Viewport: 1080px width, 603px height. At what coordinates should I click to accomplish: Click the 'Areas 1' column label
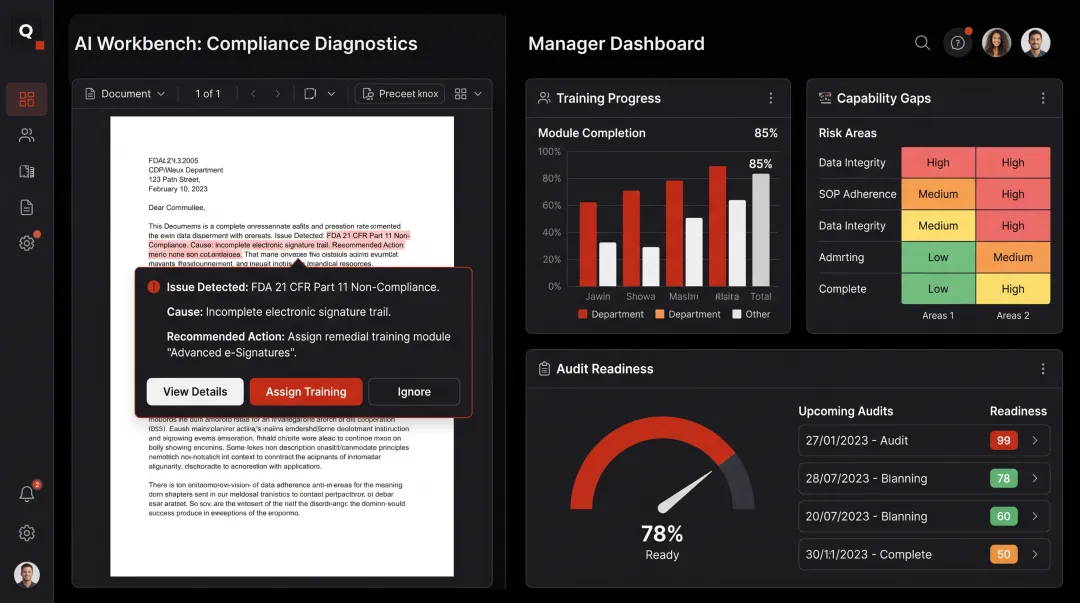click(938, 316)
